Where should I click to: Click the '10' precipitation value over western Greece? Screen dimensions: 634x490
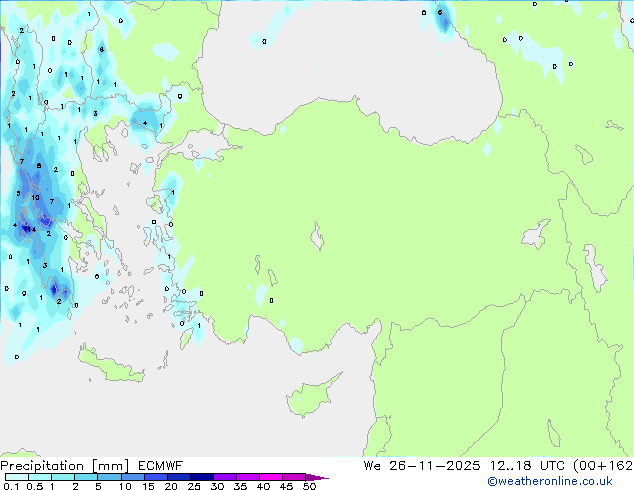pos(35,197)
